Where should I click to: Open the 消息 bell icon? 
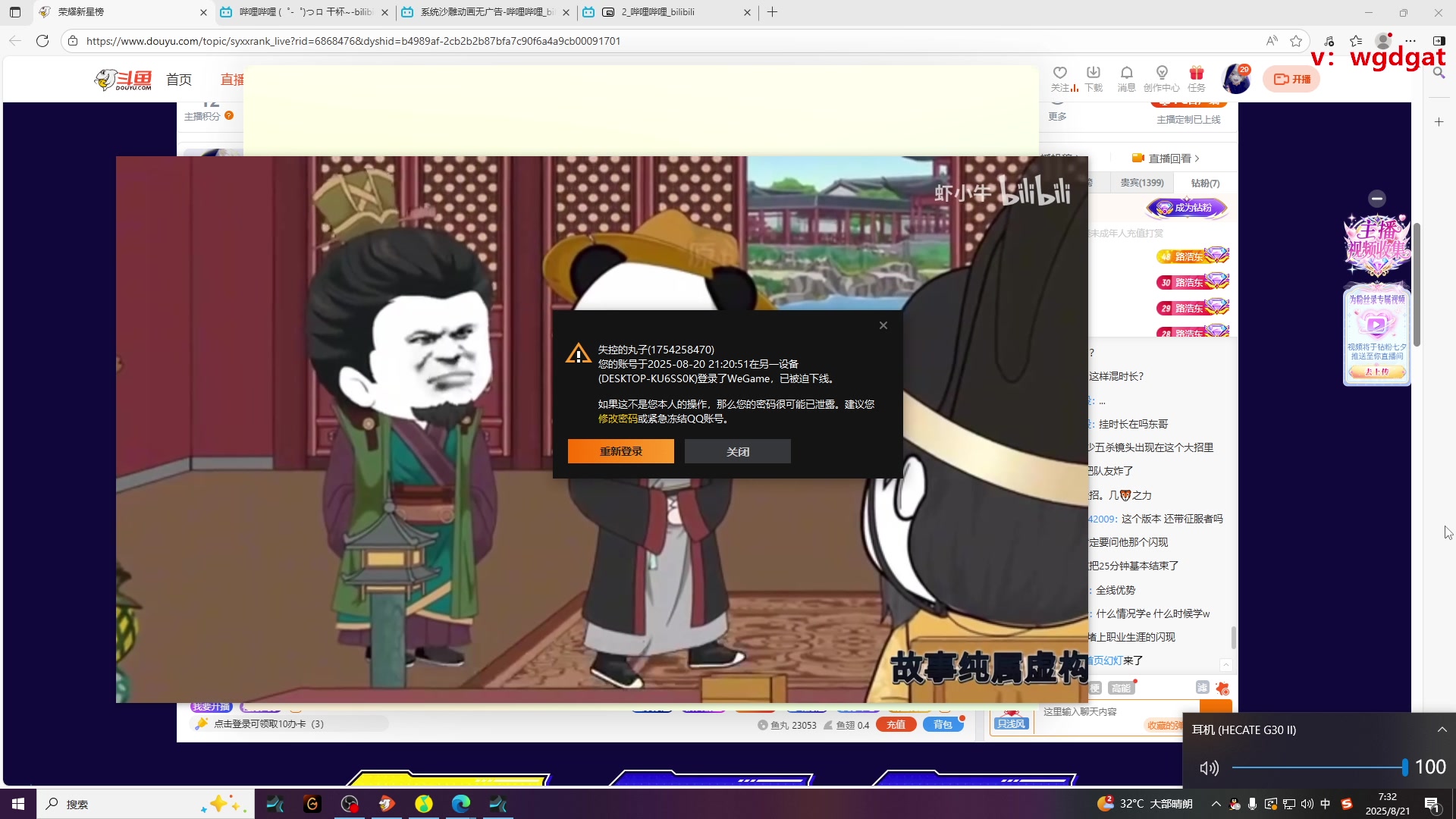[1127, 73]
